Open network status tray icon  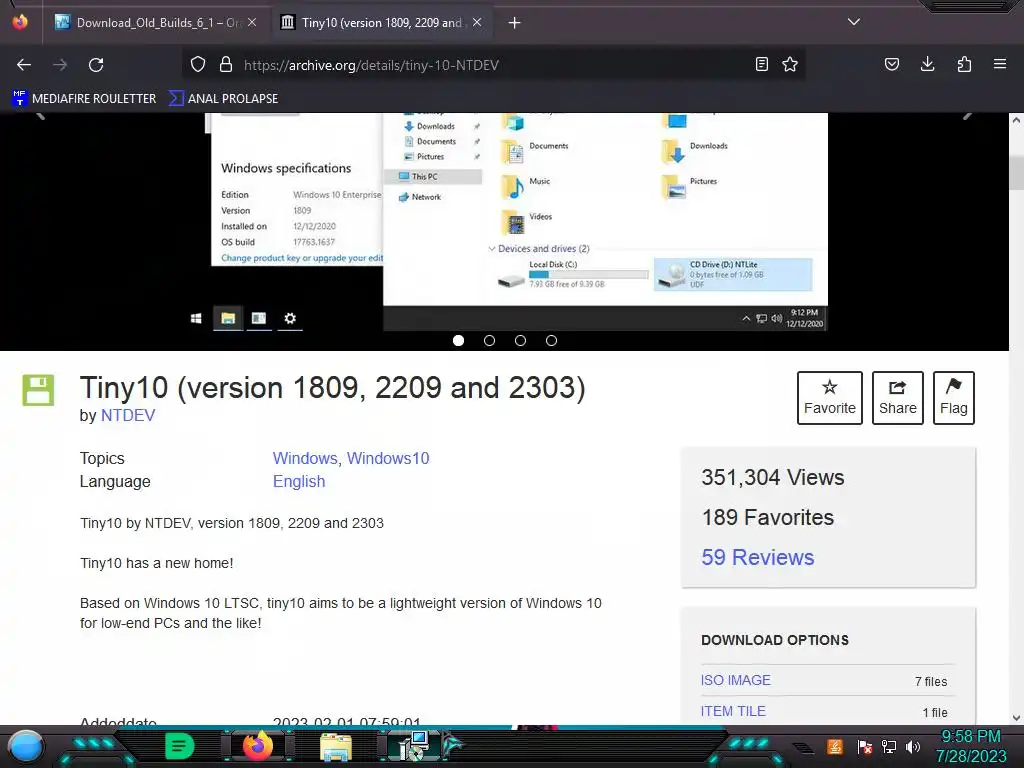[x=889, y=746]
